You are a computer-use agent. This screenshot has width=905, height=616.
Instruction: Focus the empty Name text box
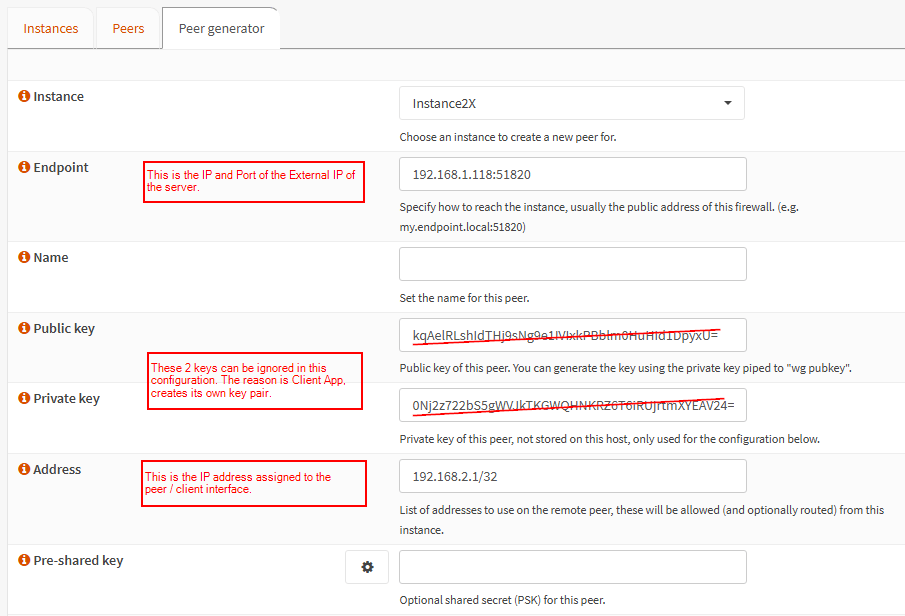[572, 264]
